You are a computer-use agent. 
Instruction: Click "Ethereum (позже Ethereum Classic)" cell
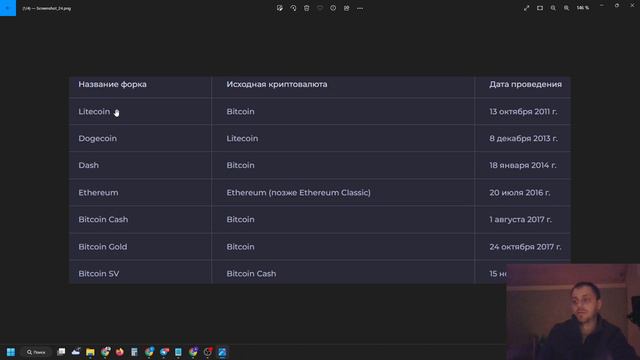(298, 193)
